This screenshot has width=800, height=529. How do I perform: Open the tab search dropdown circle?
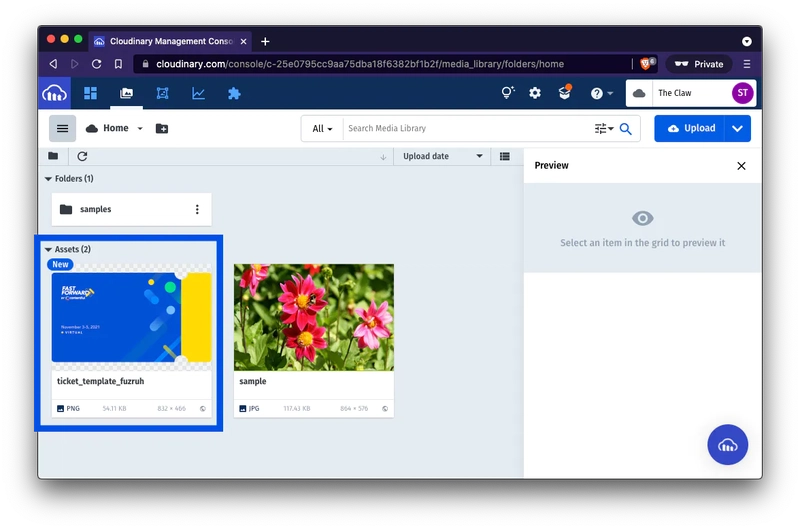(x=746, y=41)
